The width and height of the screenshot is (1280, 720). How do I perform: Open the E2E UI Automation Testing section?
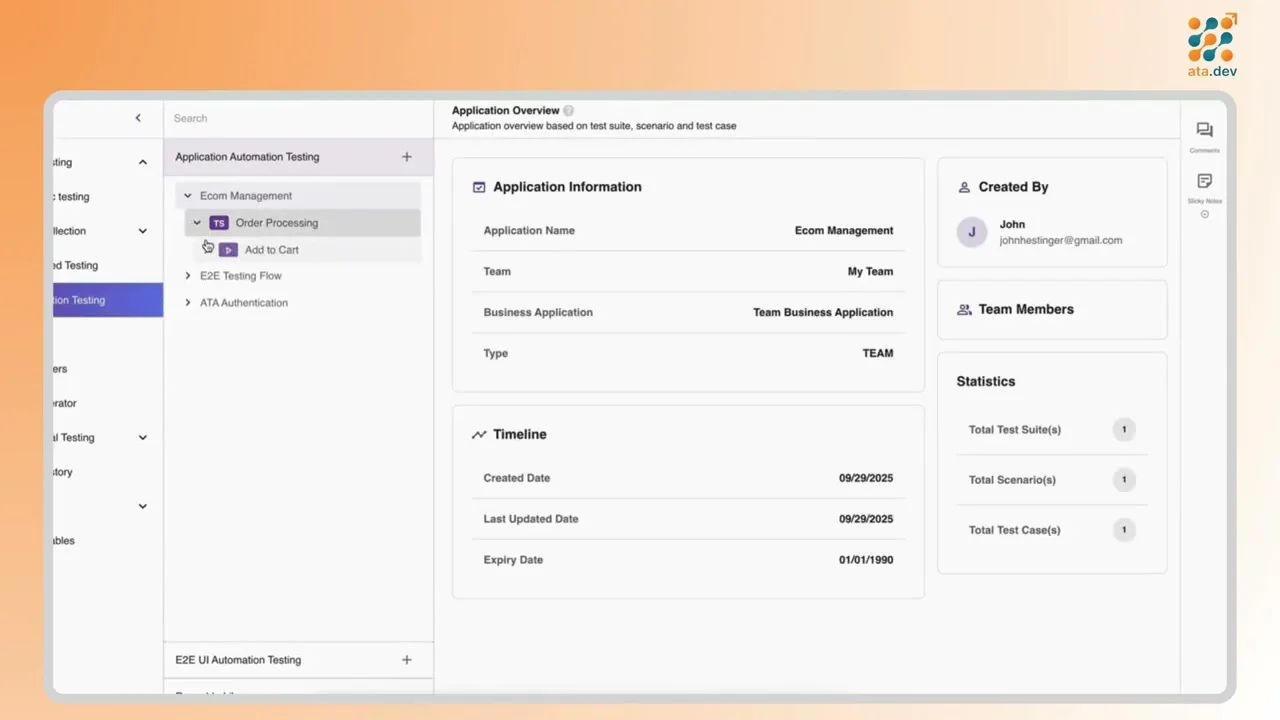(238, 660)
